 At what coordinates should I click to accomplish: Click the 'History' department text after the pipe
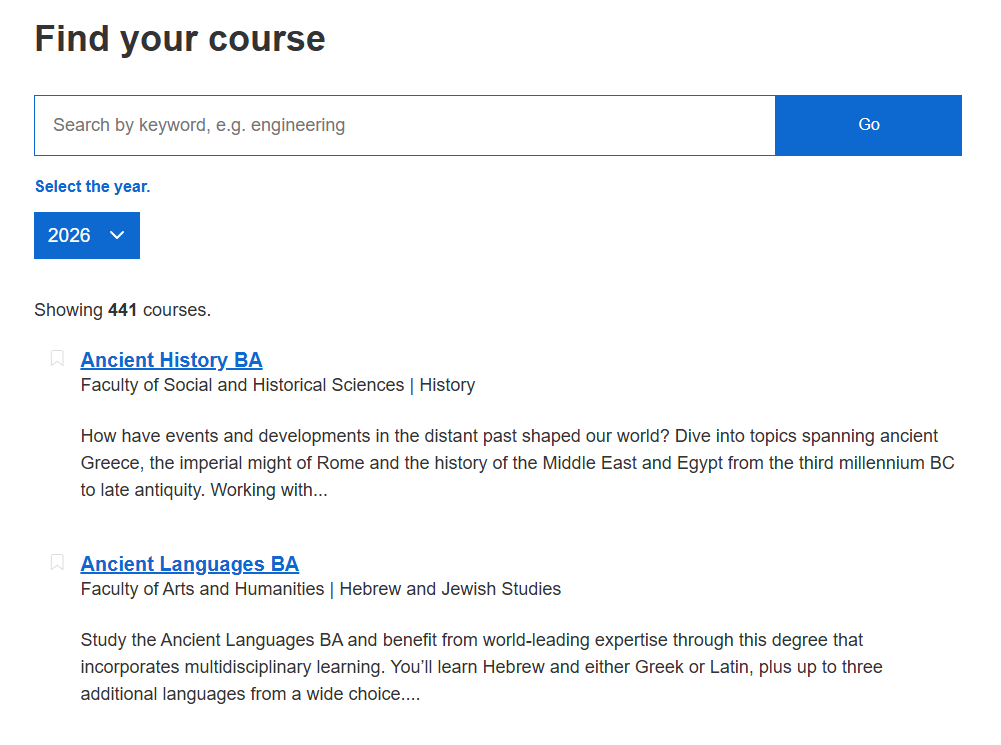click(447, 385)
